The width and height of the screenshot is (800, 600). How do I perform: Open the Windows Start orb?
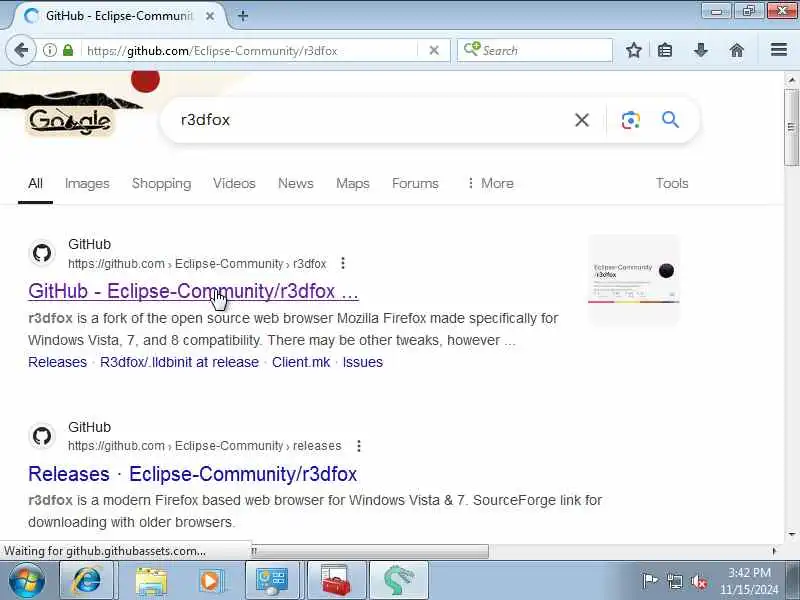[x=27, y=581]
